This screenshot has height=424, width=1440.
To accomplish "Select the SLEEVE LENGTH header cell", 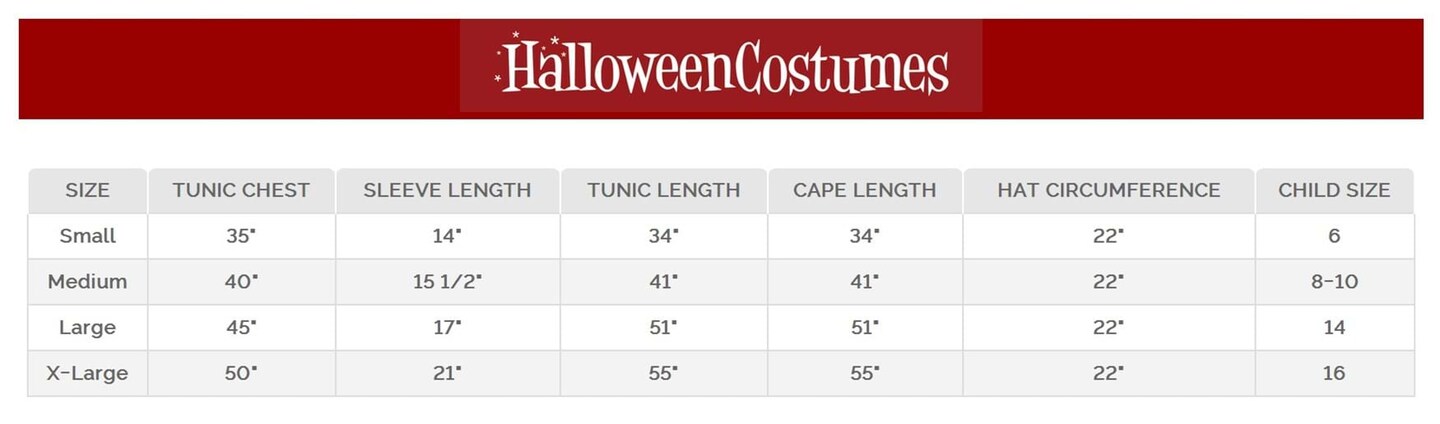I will pos(447,190).
